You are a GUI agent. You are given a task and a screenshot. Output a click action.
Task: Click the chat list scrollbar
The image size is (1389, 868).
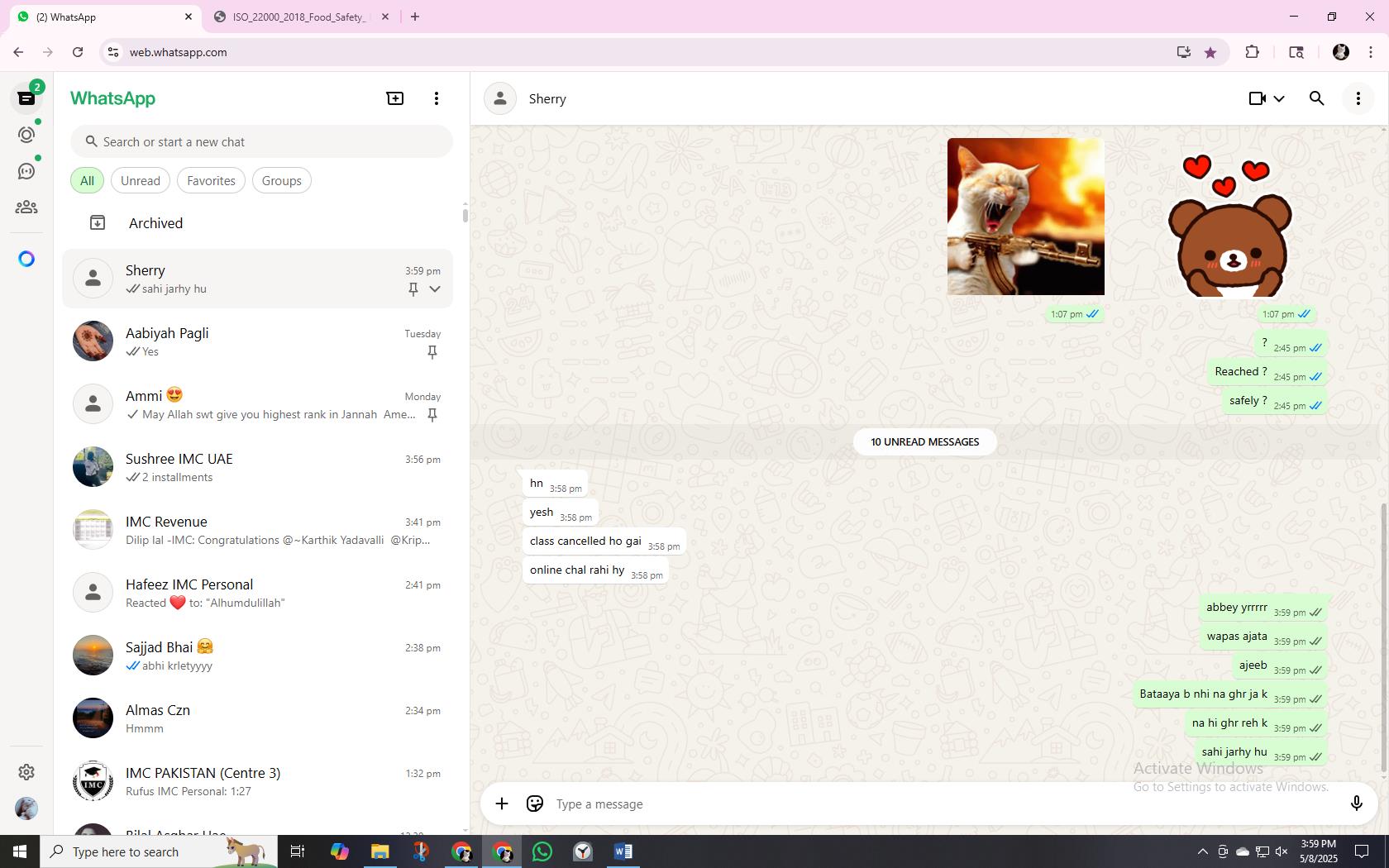click(x=465, y=215)
